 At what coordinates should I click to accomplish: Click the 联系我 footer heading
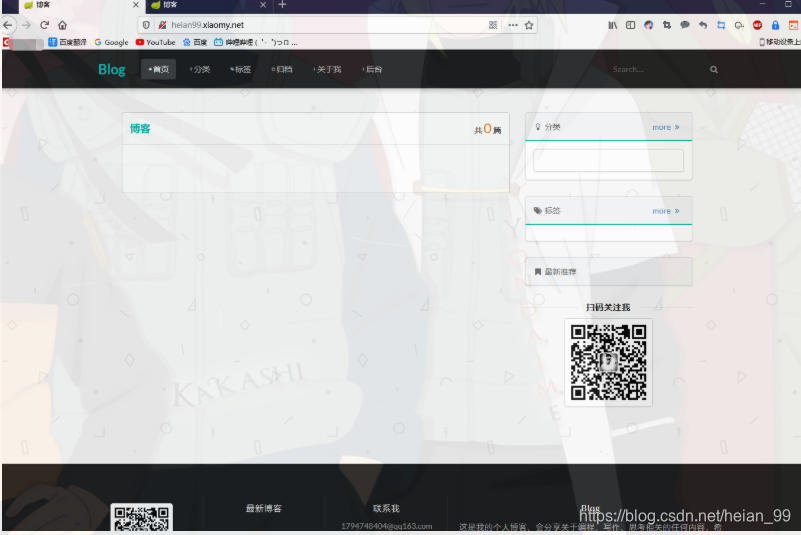[x=386, y=508]
